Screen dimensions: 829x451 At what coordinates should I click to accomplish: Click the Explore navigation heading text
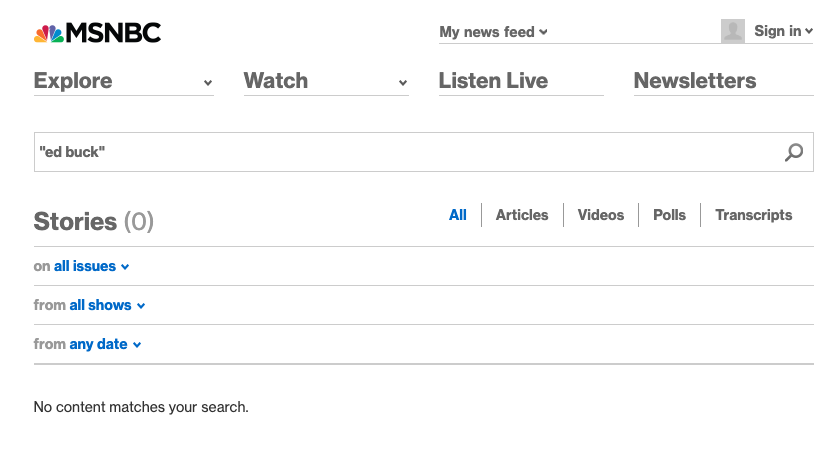(x=73, y=81)
